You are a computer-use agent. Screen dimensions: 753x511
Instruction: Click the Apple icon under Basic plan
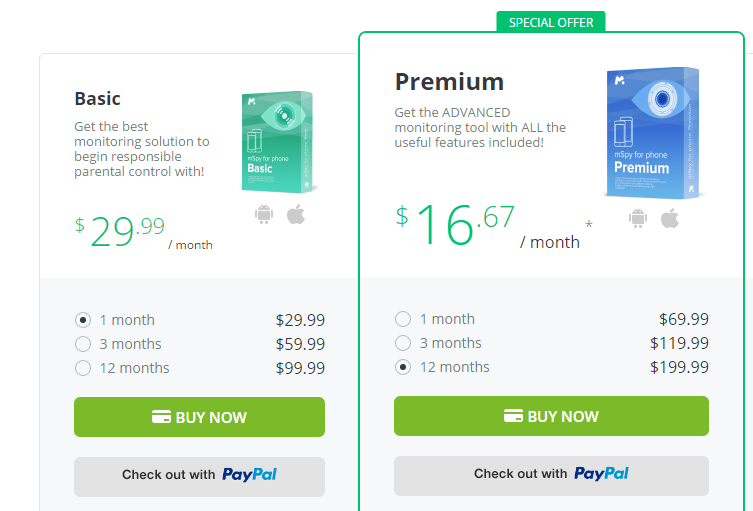tap(296, 214)
